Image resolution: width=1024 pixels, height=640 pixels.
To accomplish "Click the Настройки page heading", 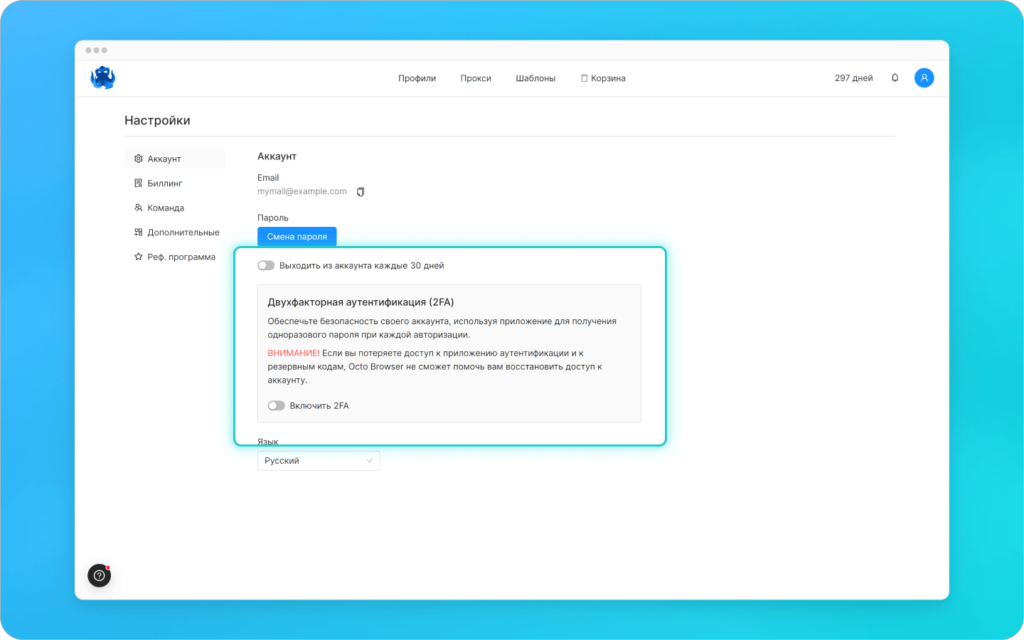I will click(x=157, y=120).
